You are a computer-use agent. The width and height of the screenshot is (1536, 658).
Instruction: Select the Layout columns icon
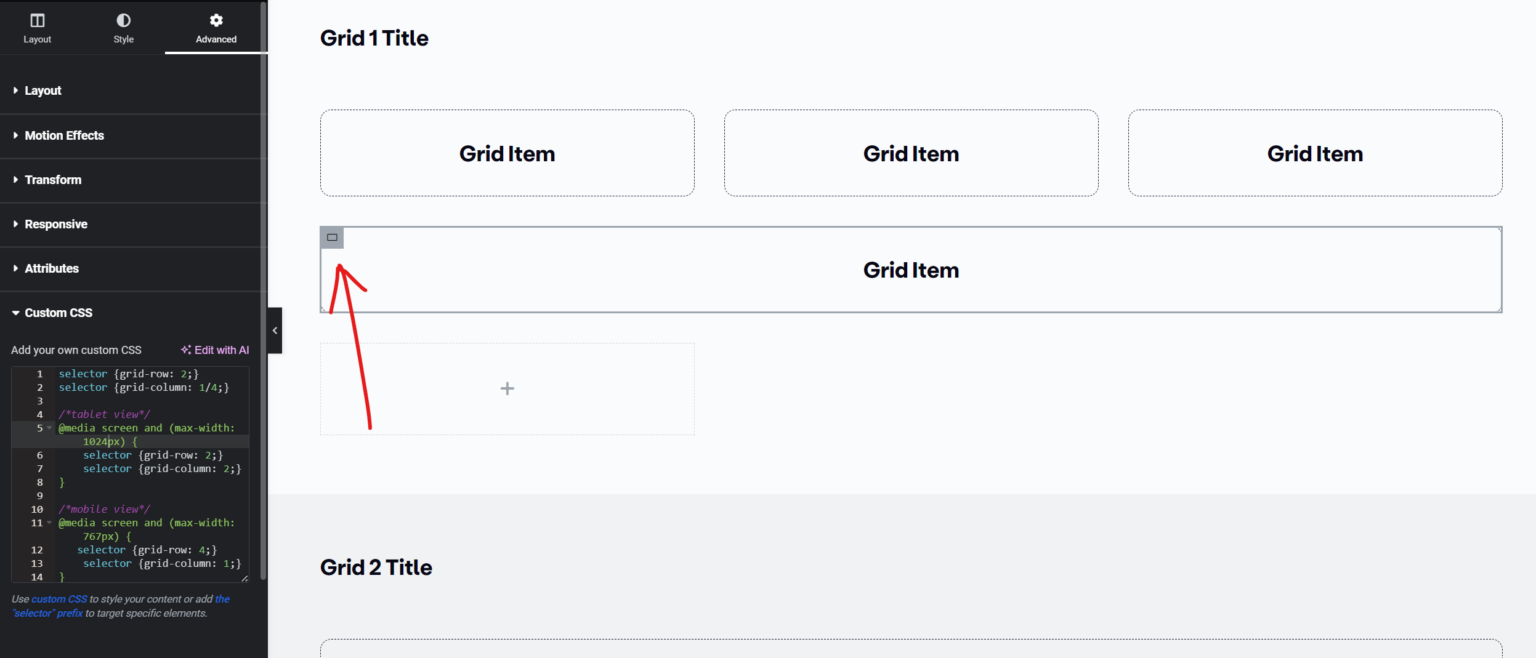[x=37, y=18]
